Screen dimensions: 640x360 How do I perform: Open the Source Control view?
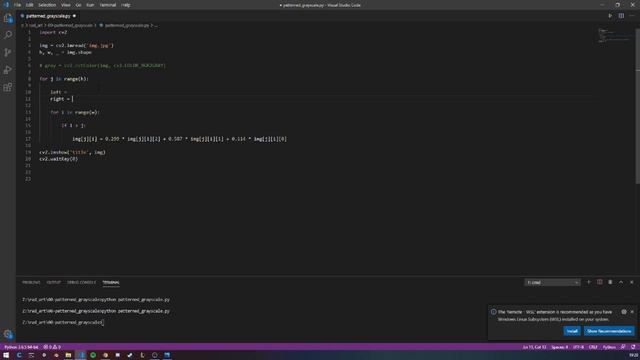click(8, 53)
